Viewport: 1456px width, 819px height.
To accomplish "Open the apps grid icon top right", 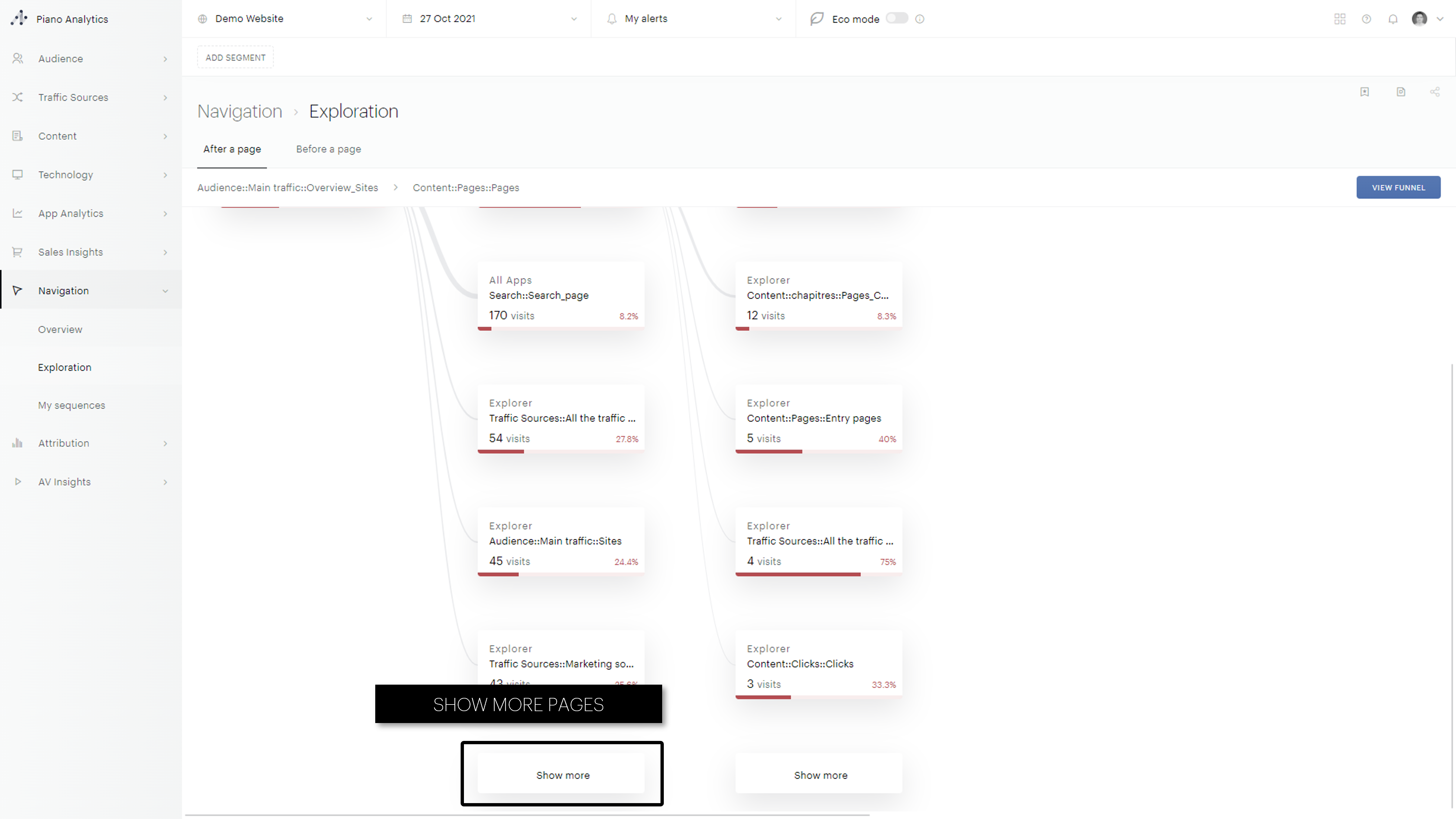I will point(1340,19).
